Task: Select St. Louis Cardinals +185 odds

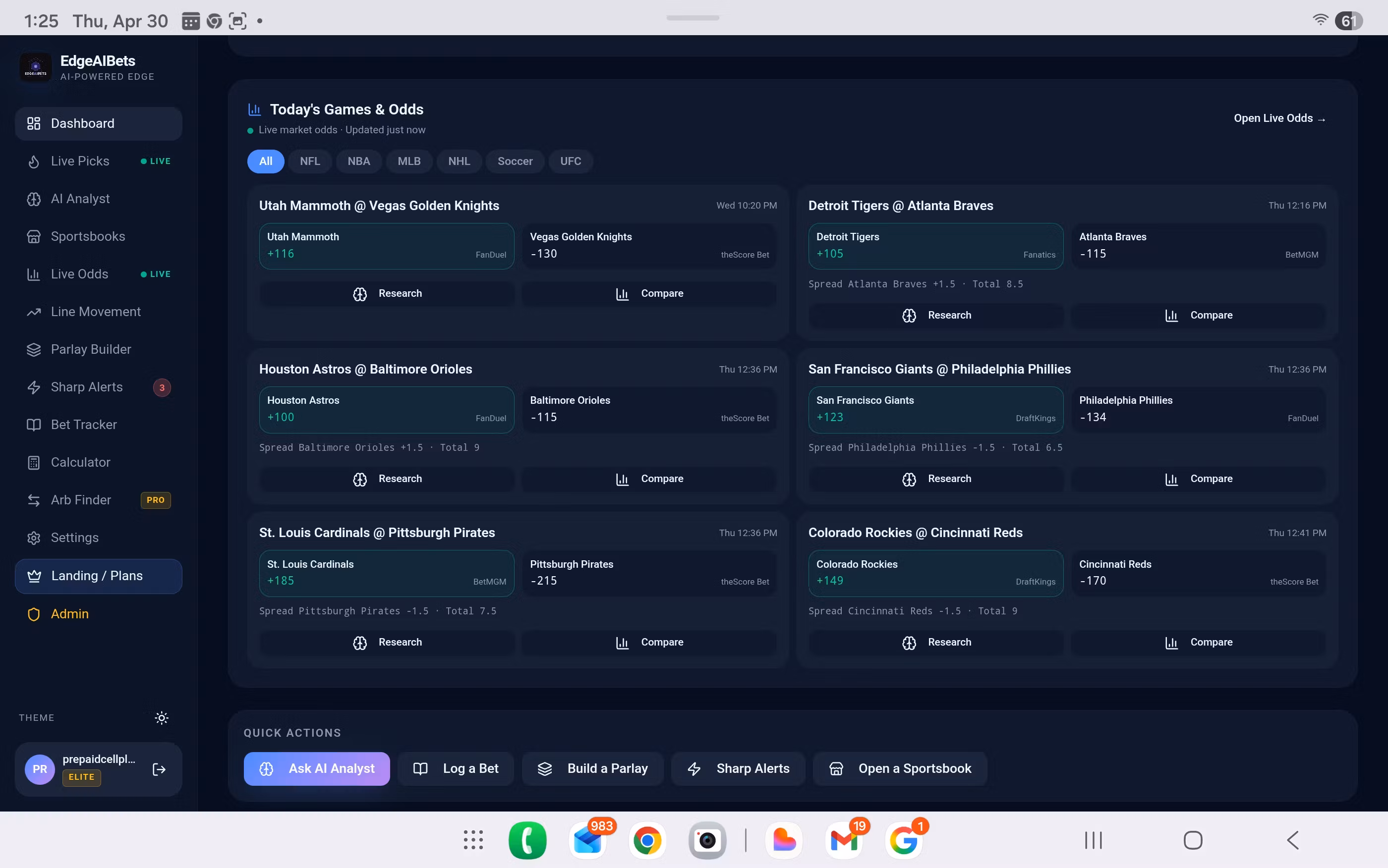Action: 387,574
